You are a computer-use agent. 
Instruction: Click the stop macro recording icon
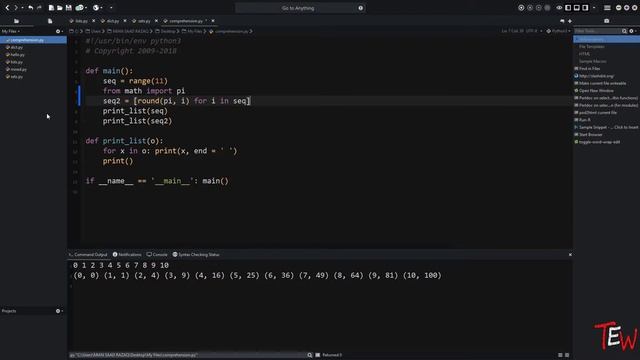coord(539,8)
